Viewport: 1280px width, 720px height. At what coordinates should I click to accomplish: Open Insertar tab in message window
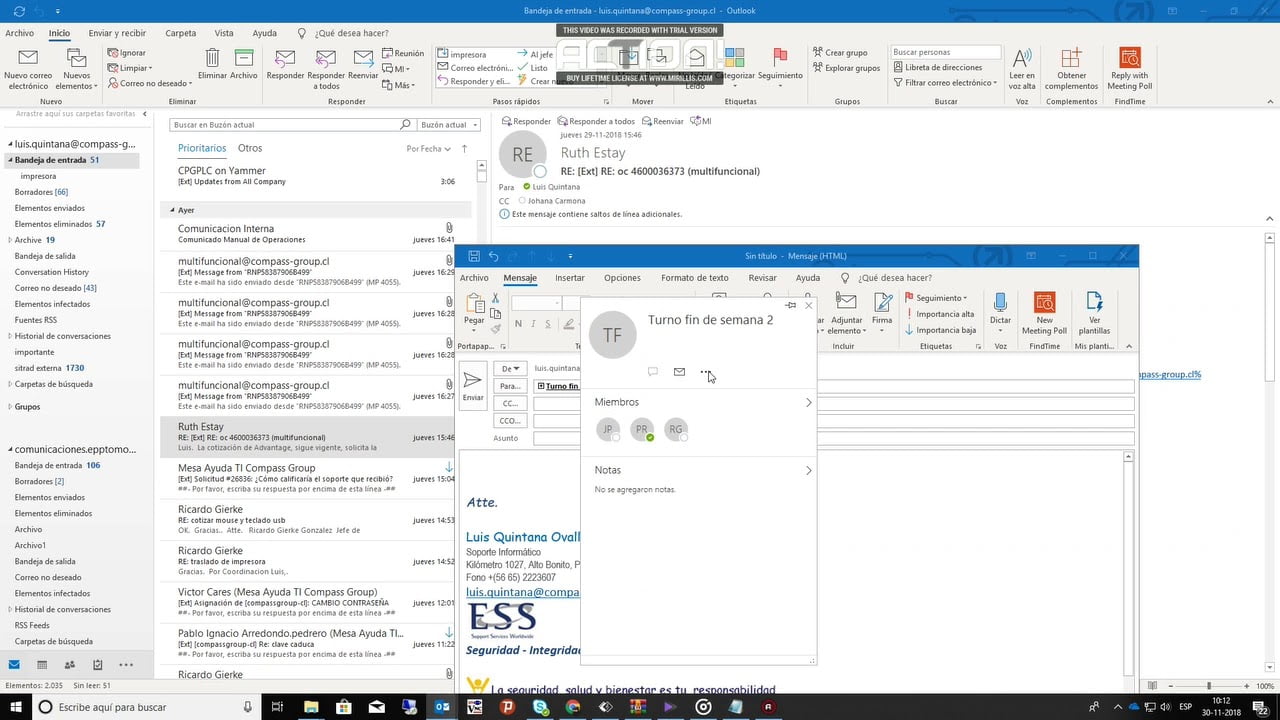click(x=570, y=278)
